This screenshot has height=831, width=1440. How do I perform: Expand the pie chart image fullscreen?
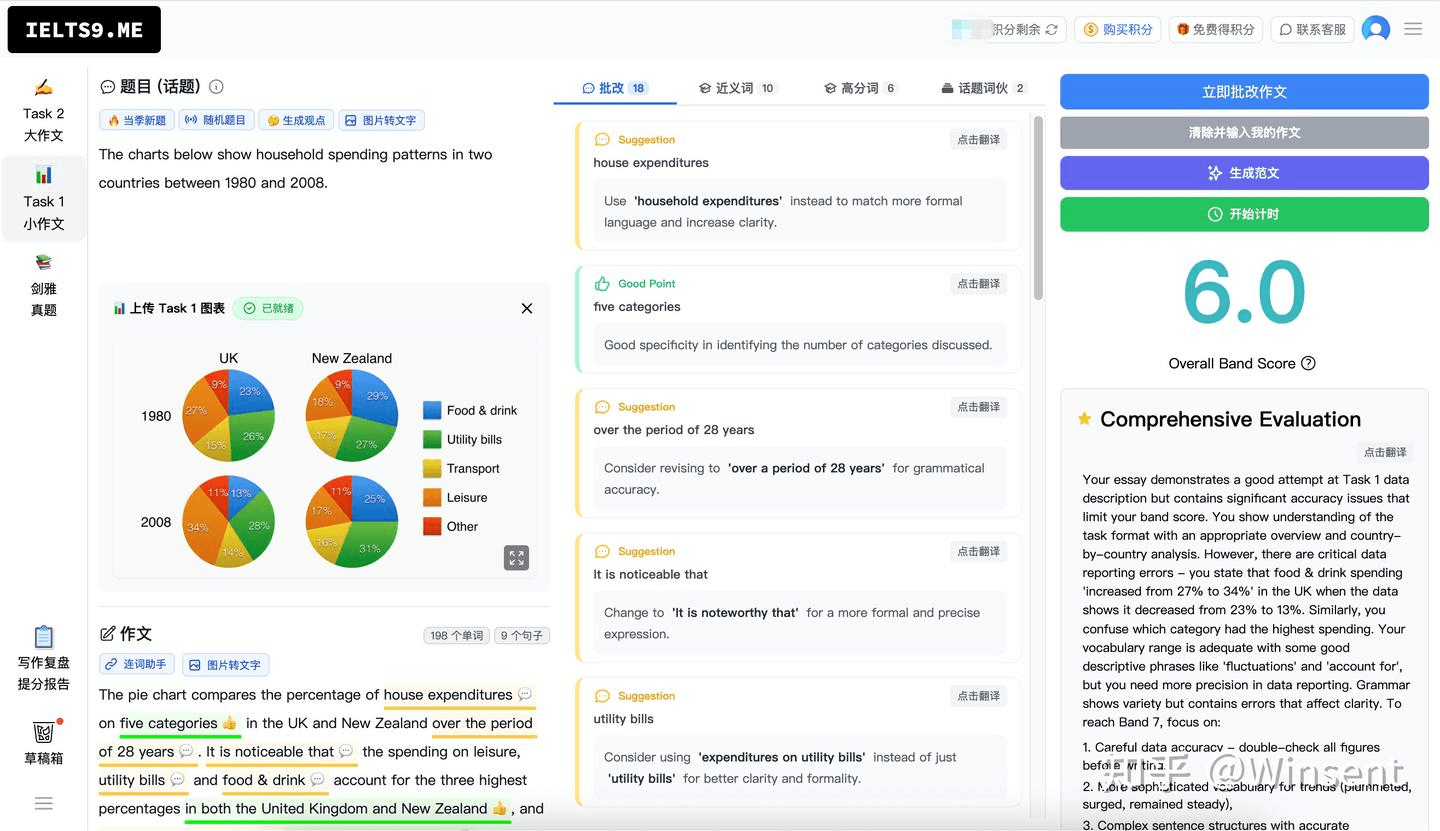pyautogui.click(x=516, y=558)
